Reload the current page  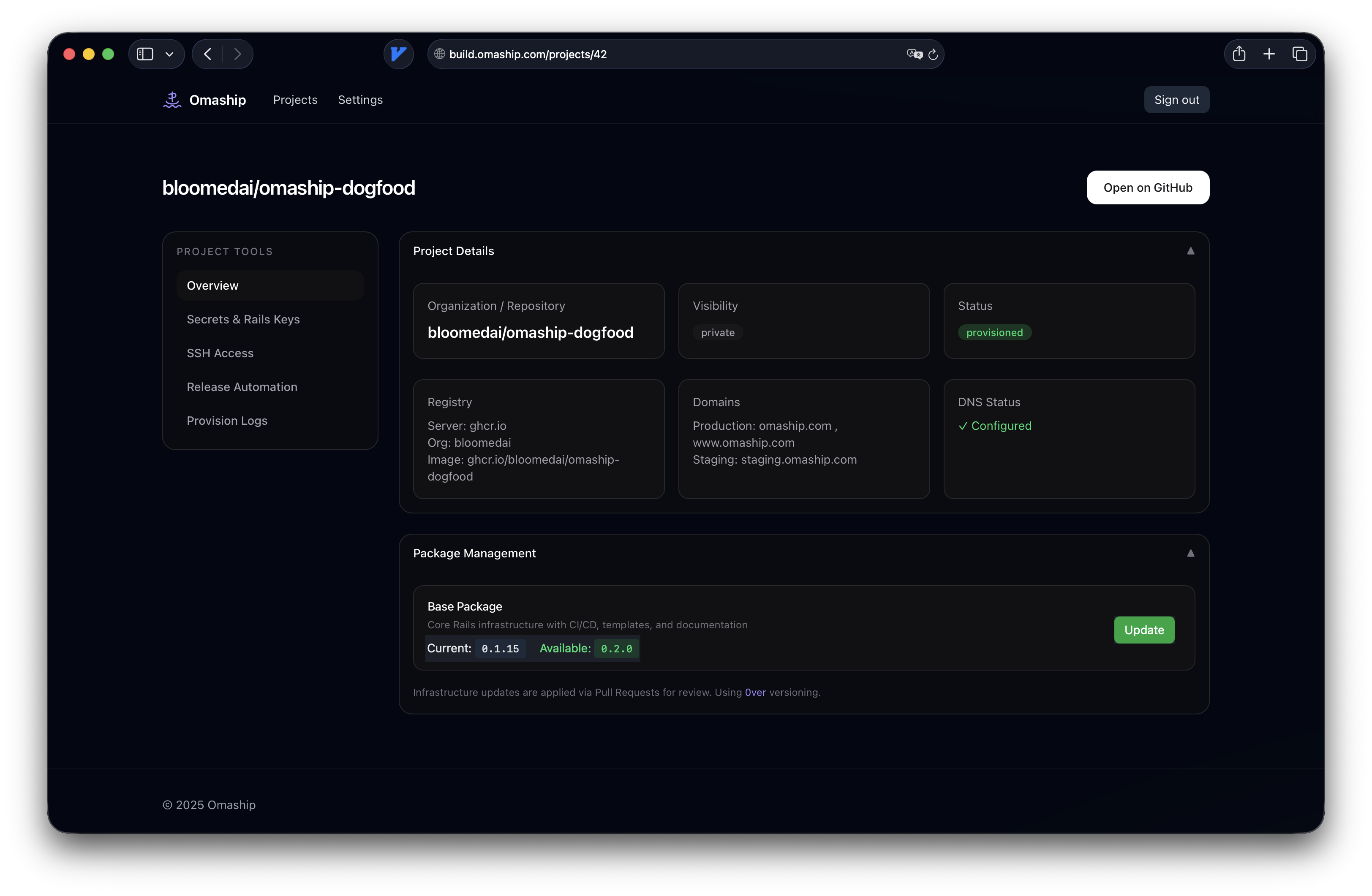pos(933,54)
